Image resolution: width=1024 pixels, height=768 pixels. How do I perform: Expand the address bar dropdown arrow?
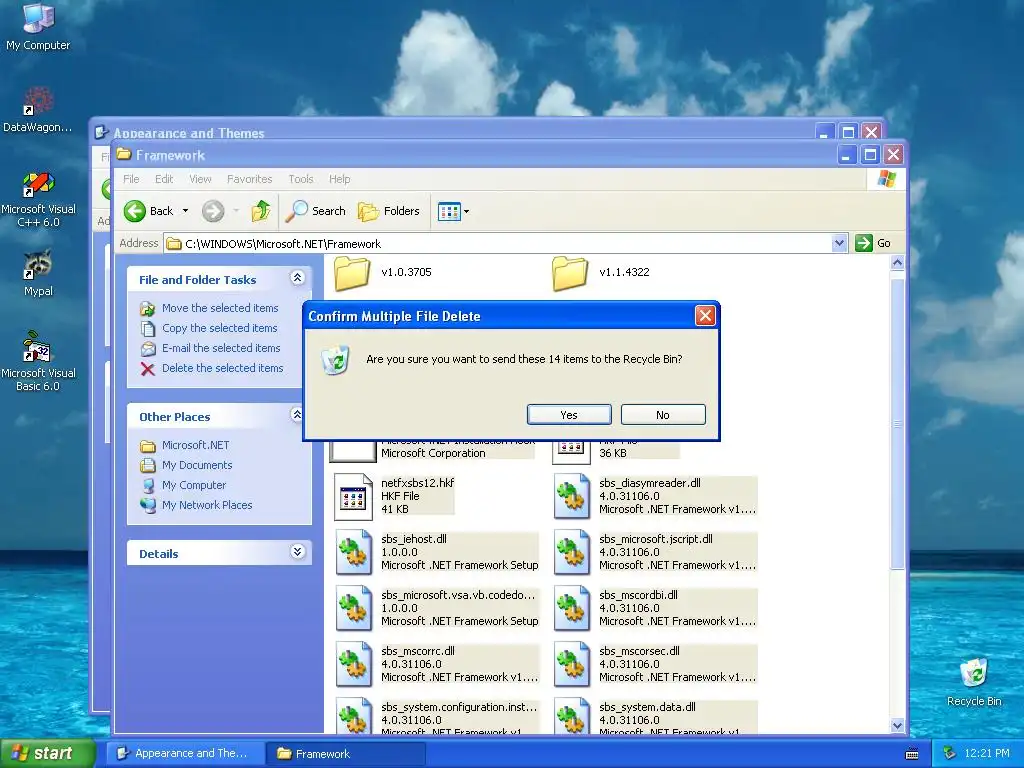840,244
